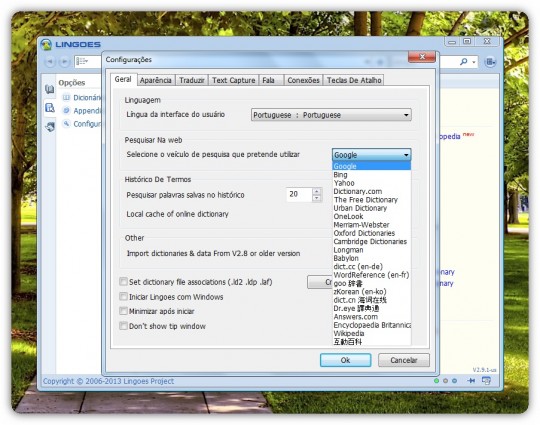
Task: Go forward with the forward arrow
Action: [x=64, y=62]
